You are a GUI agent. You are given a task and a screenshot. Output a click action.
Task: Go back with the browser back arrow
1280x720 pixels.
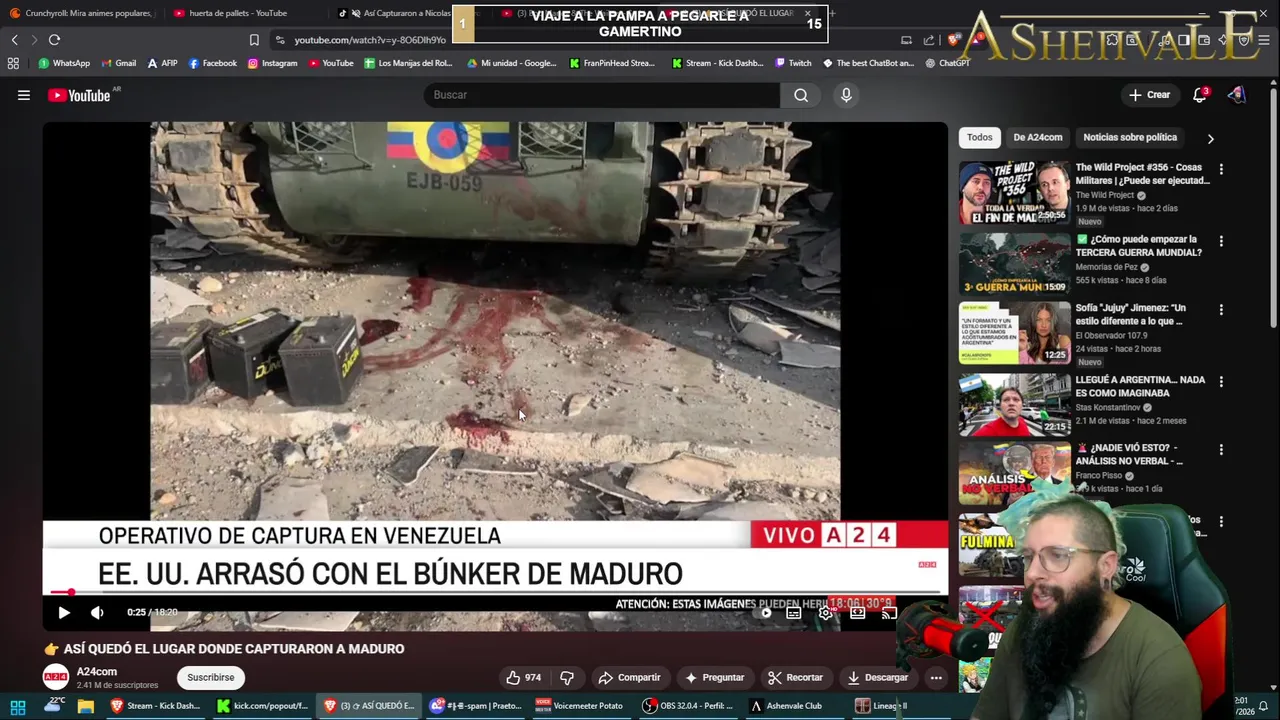point(14,40)
